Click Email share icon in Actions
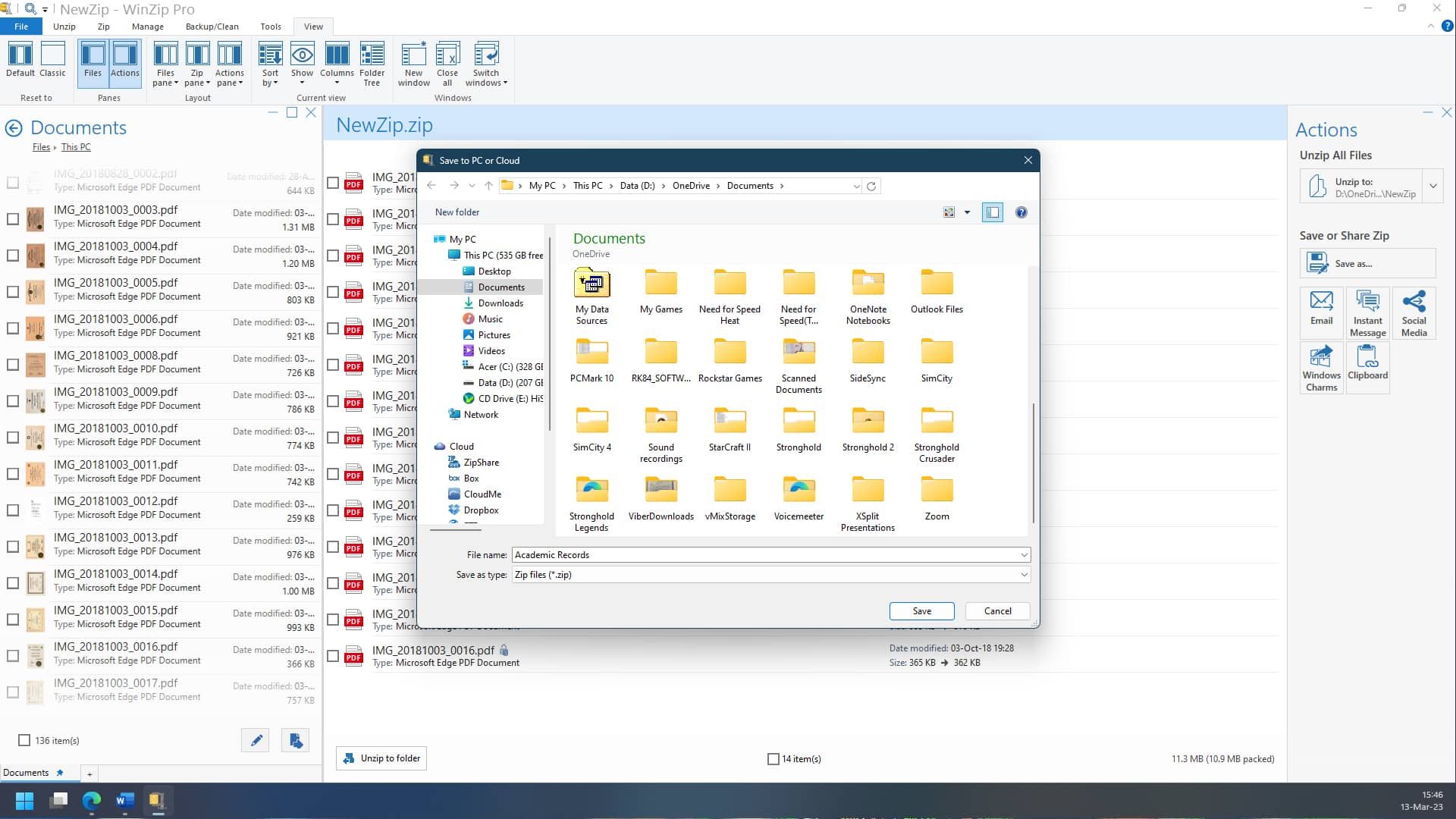The width and height of the screenshot is (1456, 819). pyautogui.click(x=1321, y=312)
